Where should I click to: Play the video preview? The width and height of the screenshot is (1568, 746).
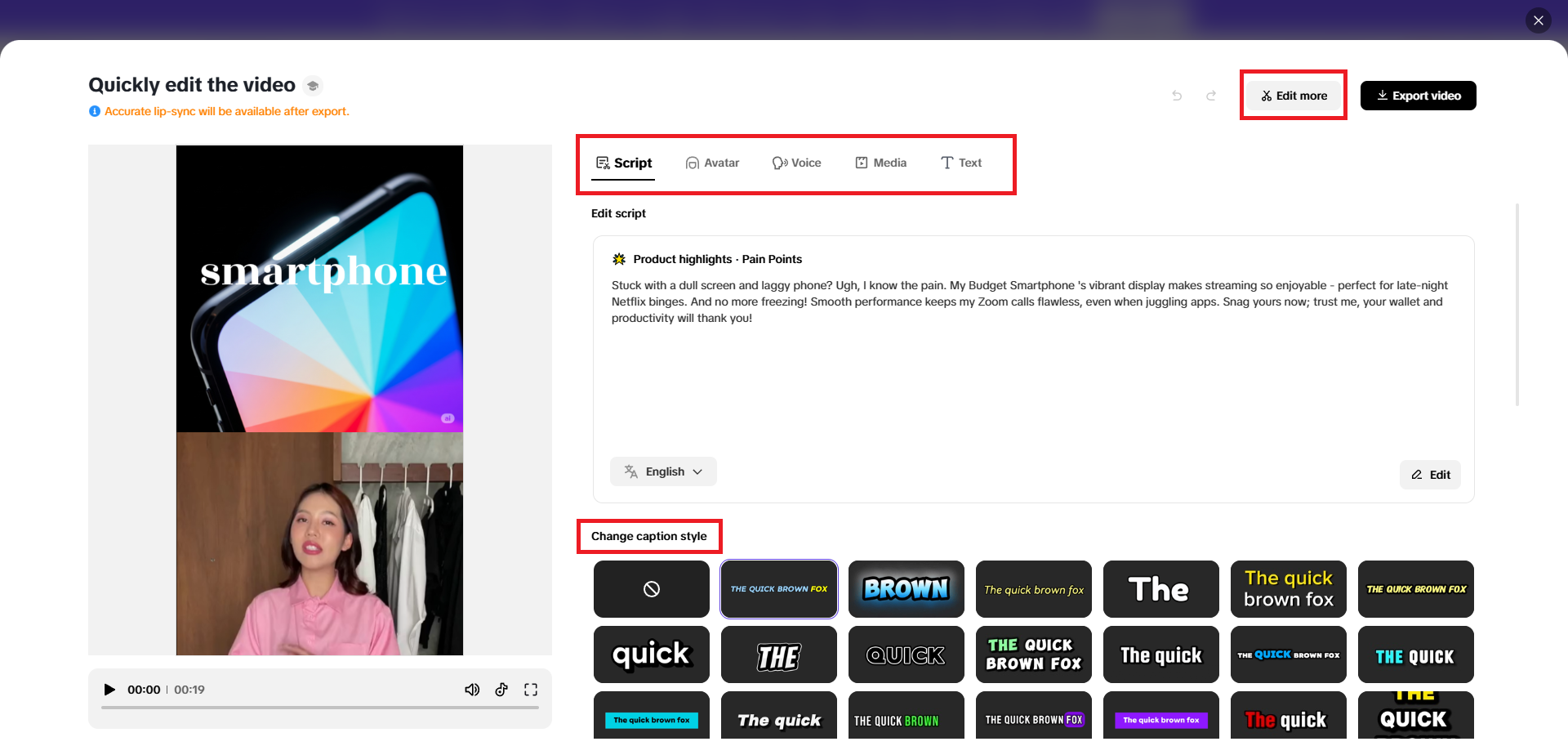109,690
